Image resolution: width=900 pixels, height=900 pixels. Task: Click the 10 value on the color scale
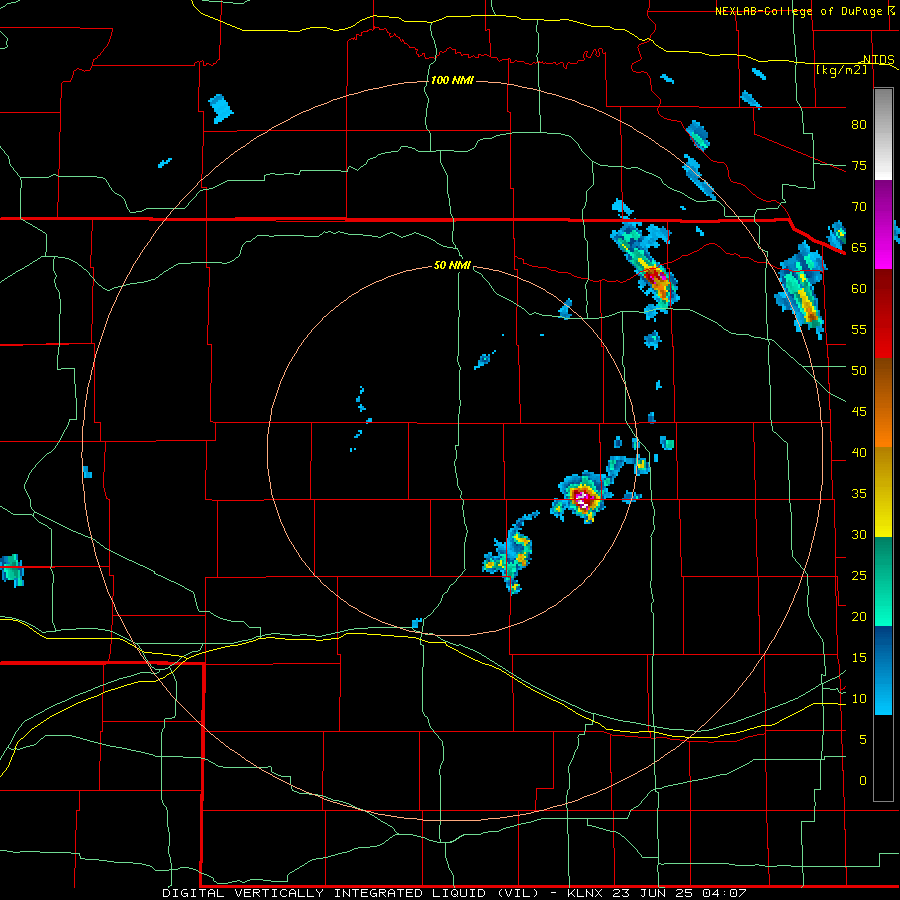click(859, 699)
